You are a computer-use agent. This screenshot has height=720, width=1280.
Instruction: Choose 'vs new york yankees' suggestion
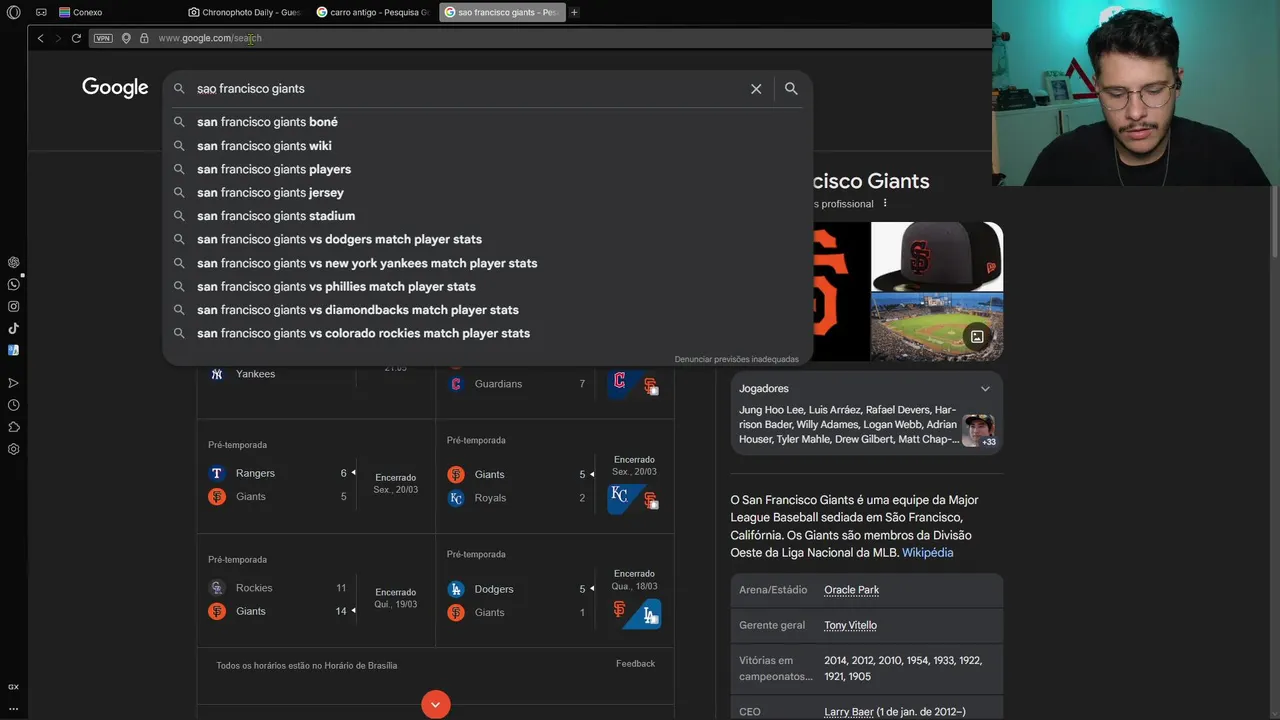tap(487, 263)
